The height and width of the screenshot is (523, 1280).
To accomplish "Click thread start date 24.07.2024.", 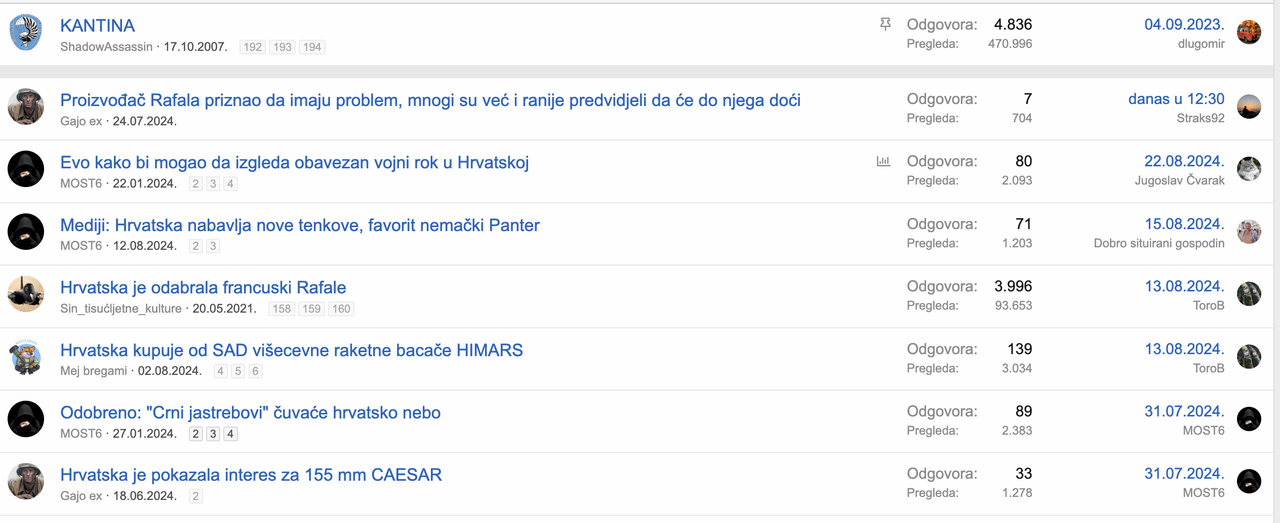I will point(145,121).
